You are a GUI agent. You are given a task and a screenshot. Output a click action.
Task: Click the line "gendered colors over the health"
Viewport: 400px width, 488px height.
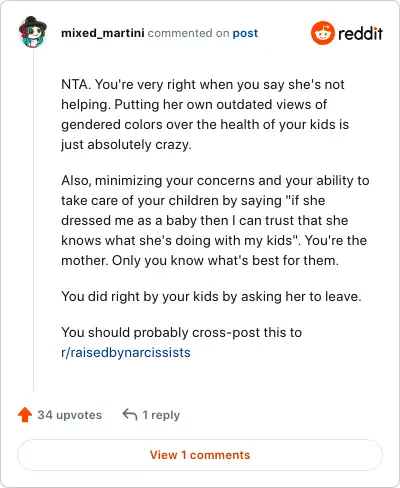[x=205, y=125]
